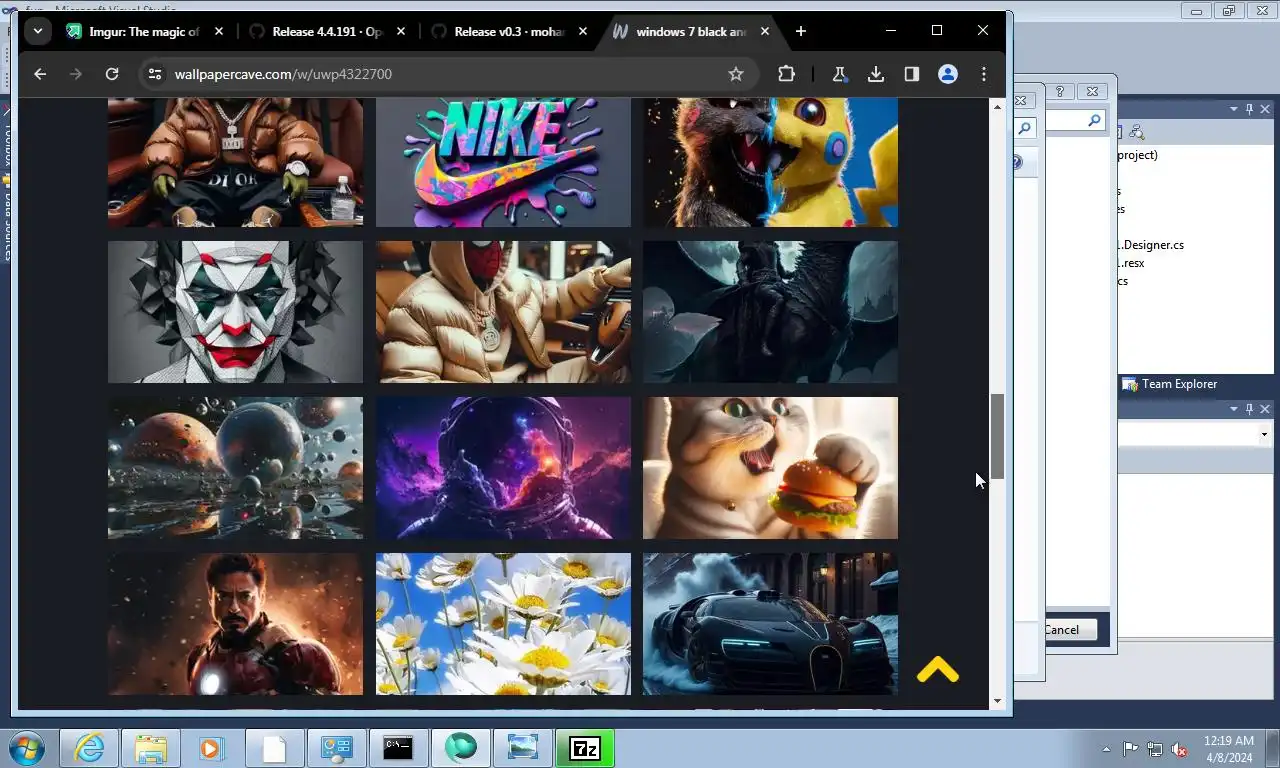Open the 7-Zip taskbar icon

point(585,748)
